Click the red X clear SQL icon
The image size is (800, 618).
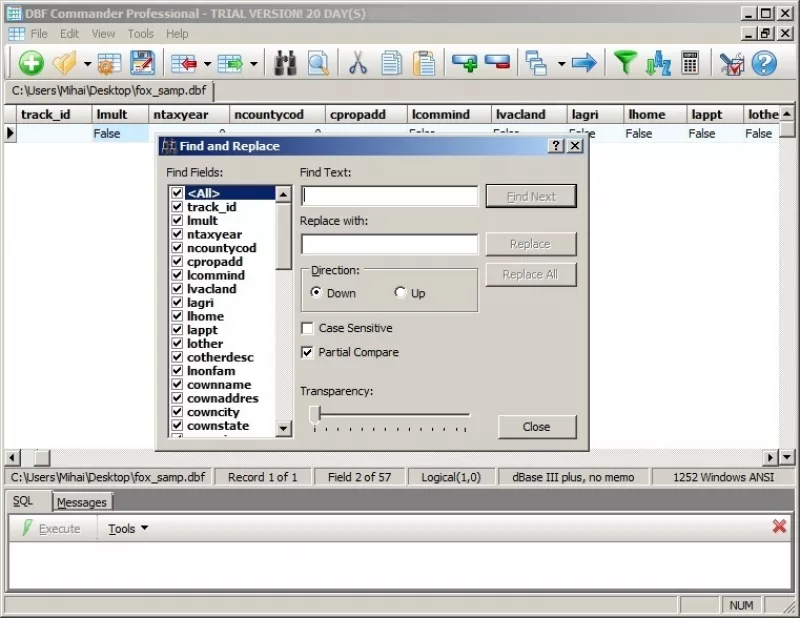coord(779,526)
